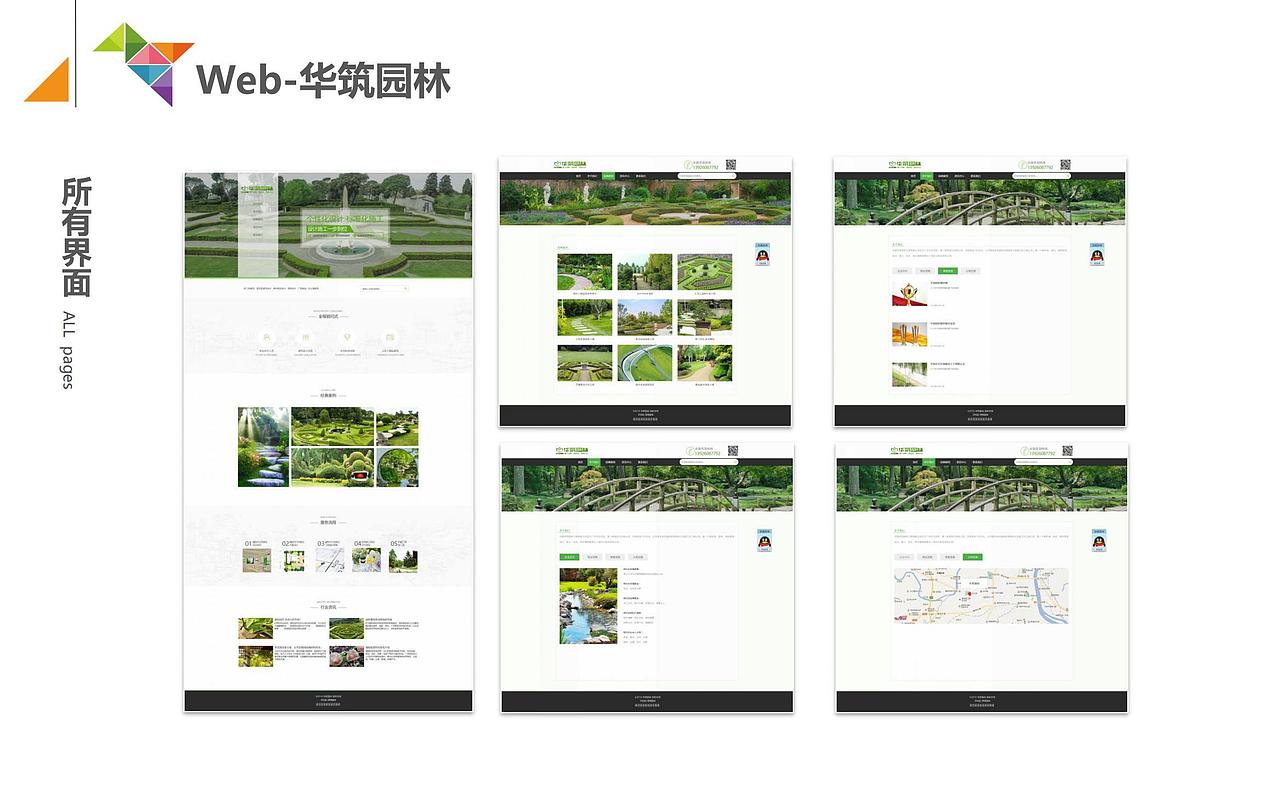The height and width of the screenshot is (797, 1280).
Task: Click fountain hero image on homepage mockup
Action: click(x=328, y=226)
